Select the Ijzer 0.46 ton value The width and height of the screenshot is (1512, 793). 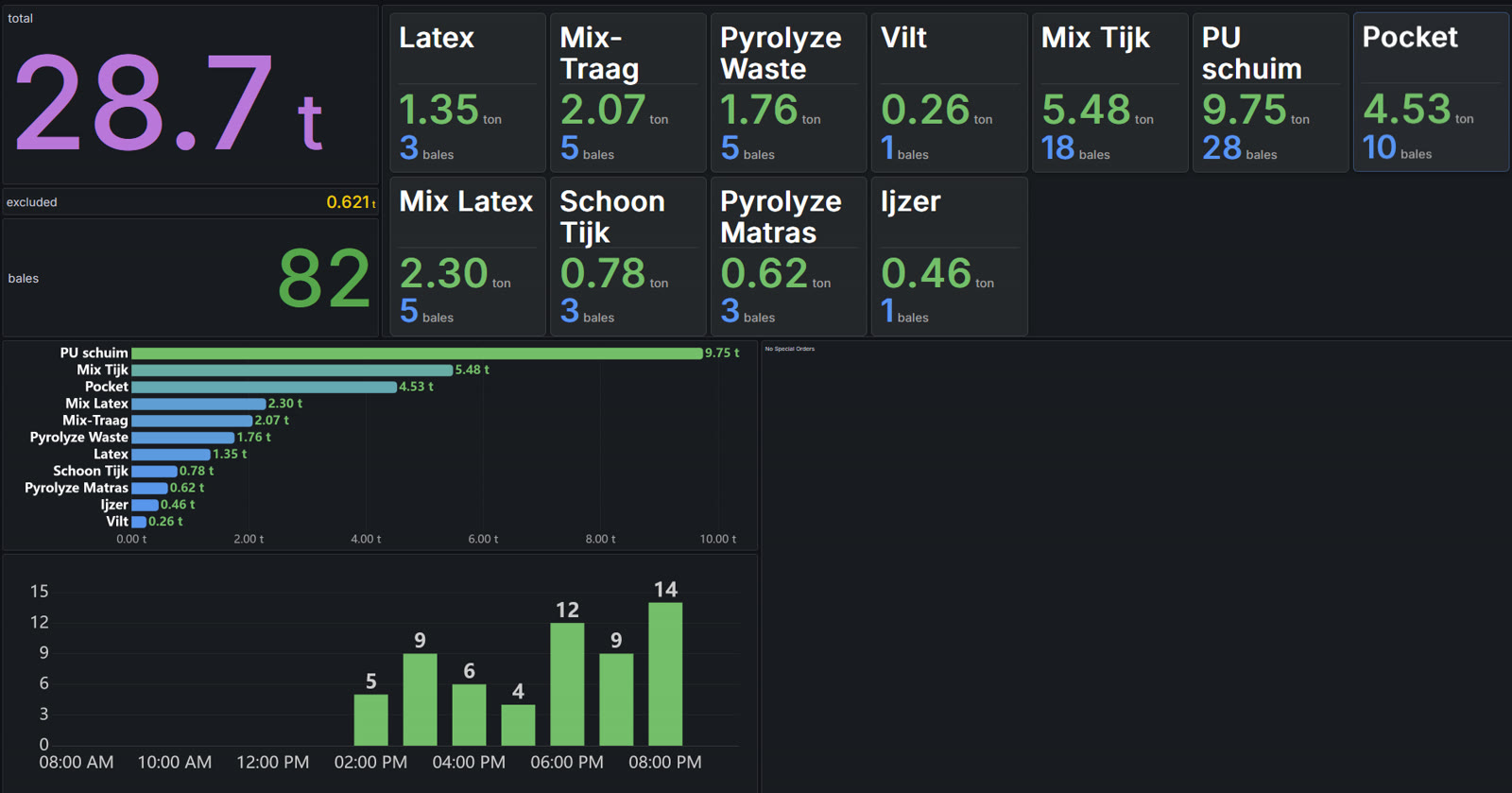pos(936,274)
